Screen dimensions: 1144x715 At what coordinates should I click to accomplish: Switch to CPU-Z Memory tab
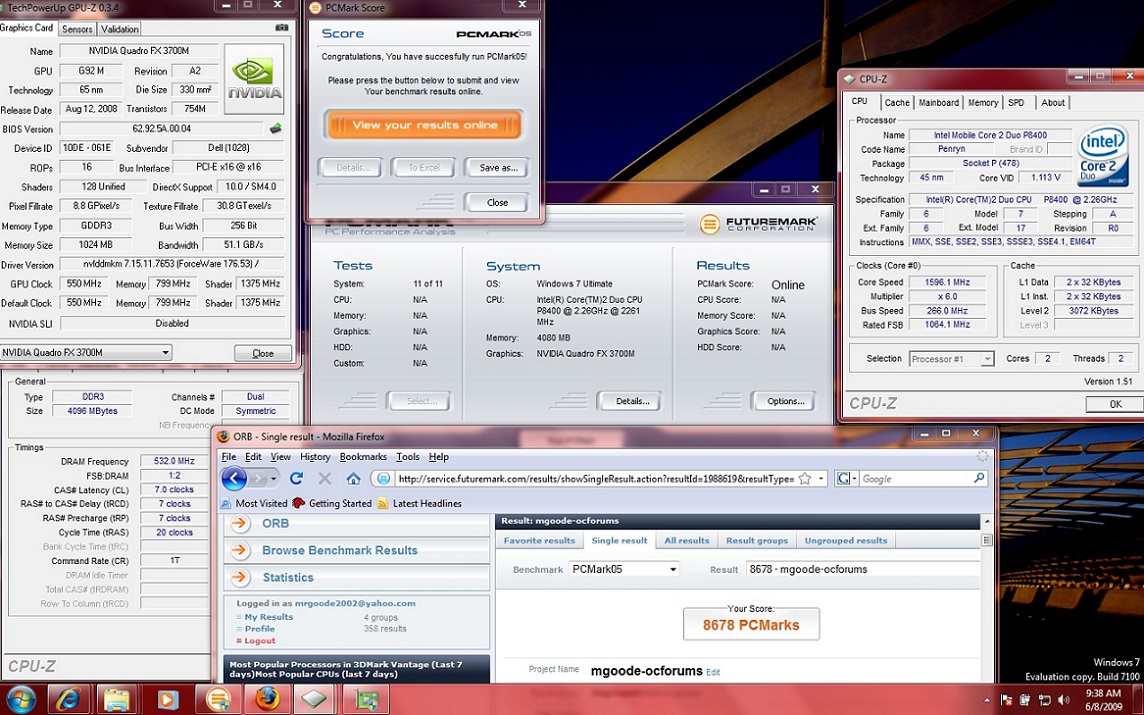(983, 103)
